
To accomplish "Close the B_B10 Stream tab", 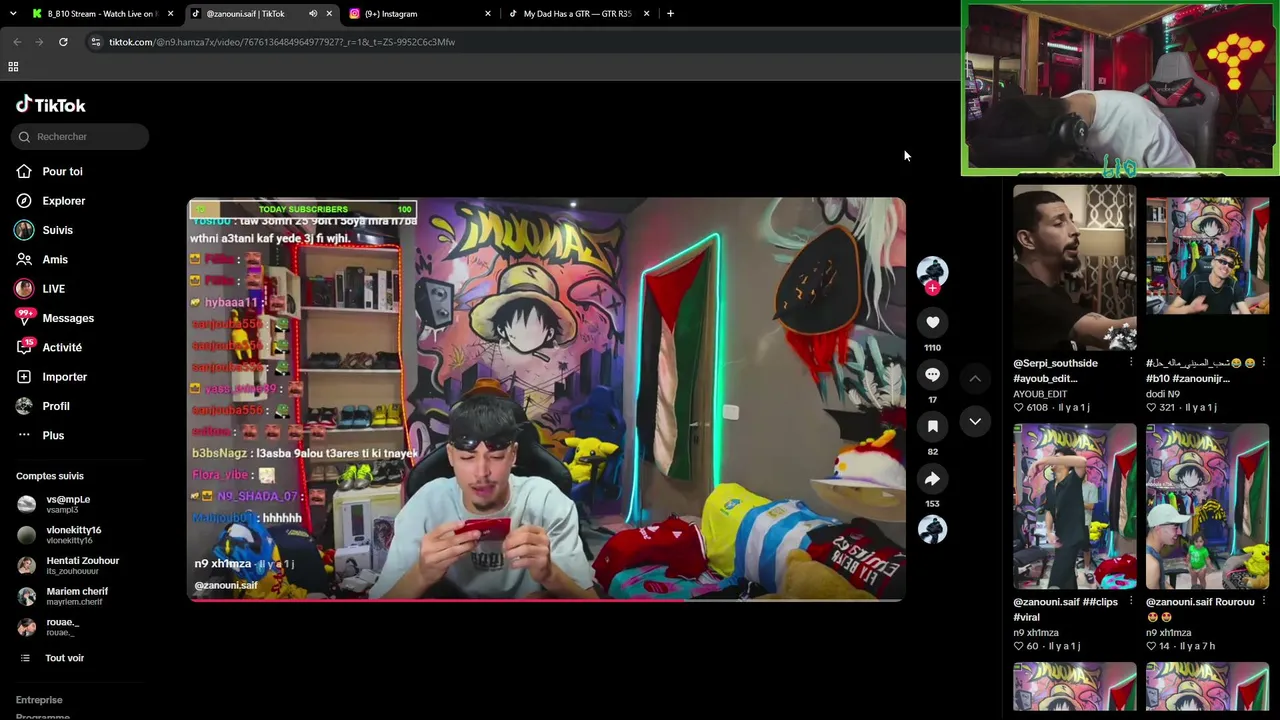I will tap(170, 14).
